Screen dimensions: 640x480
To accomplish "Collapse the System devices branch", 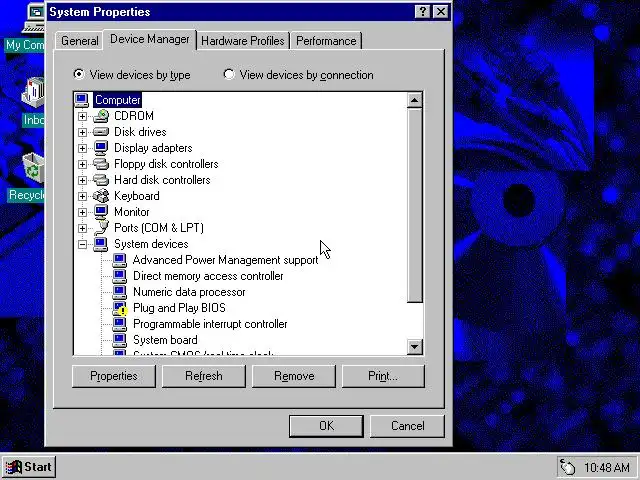I will (x=82, y=244).
